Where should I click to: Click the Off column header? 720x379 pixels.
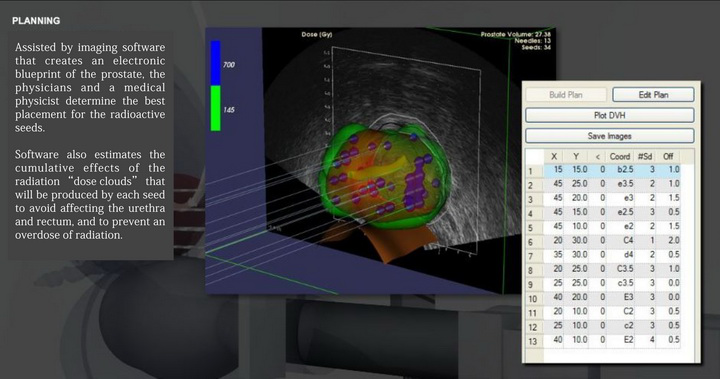click(668, 157)
